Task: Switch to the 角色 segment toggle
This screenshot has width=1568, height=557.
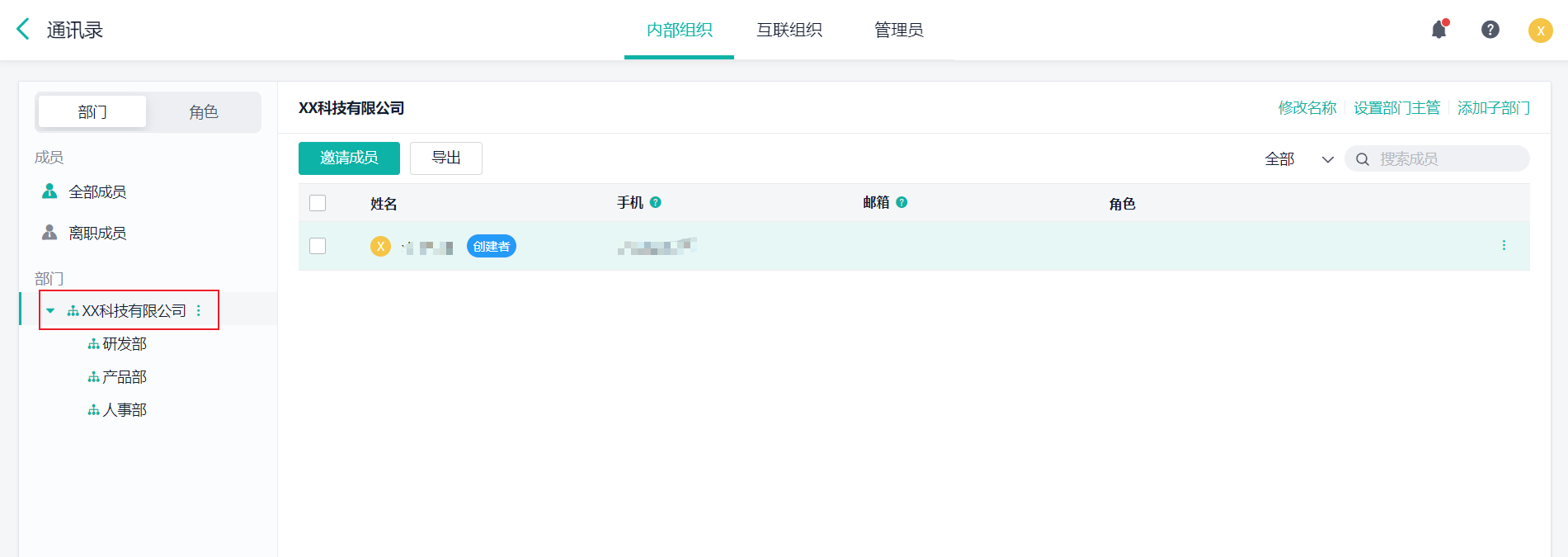Action: tap(203, 112)
